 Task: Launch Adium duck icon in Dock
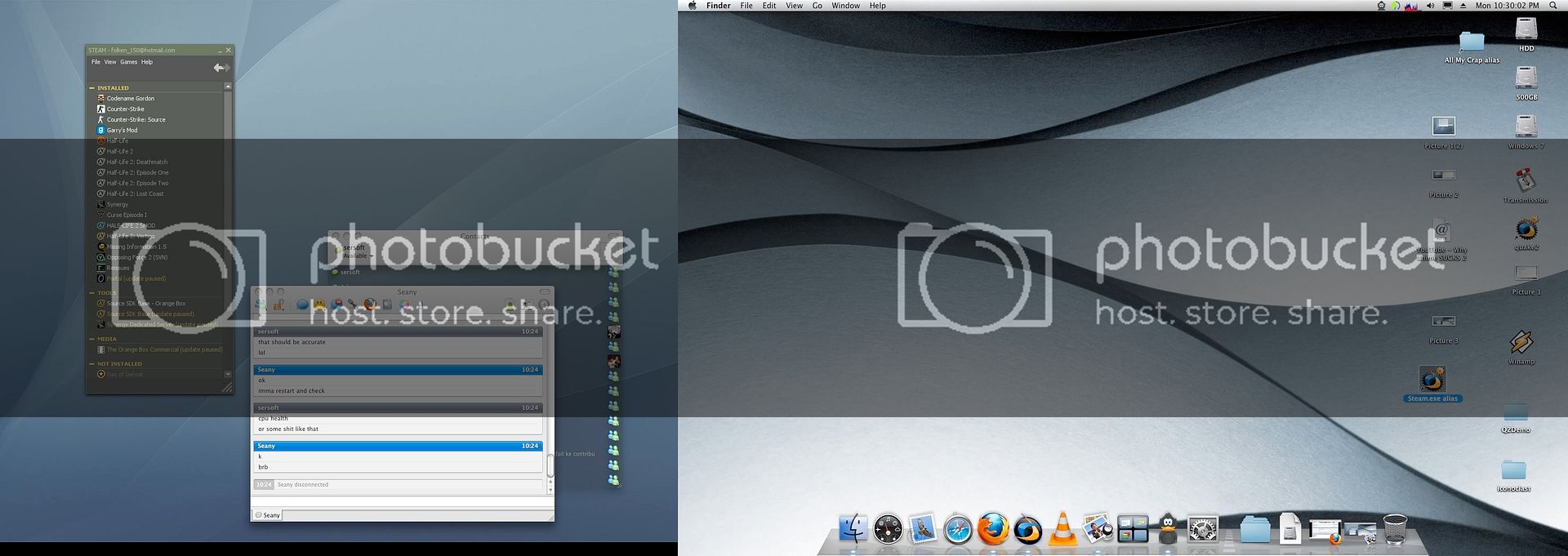tap(1168, 528)
